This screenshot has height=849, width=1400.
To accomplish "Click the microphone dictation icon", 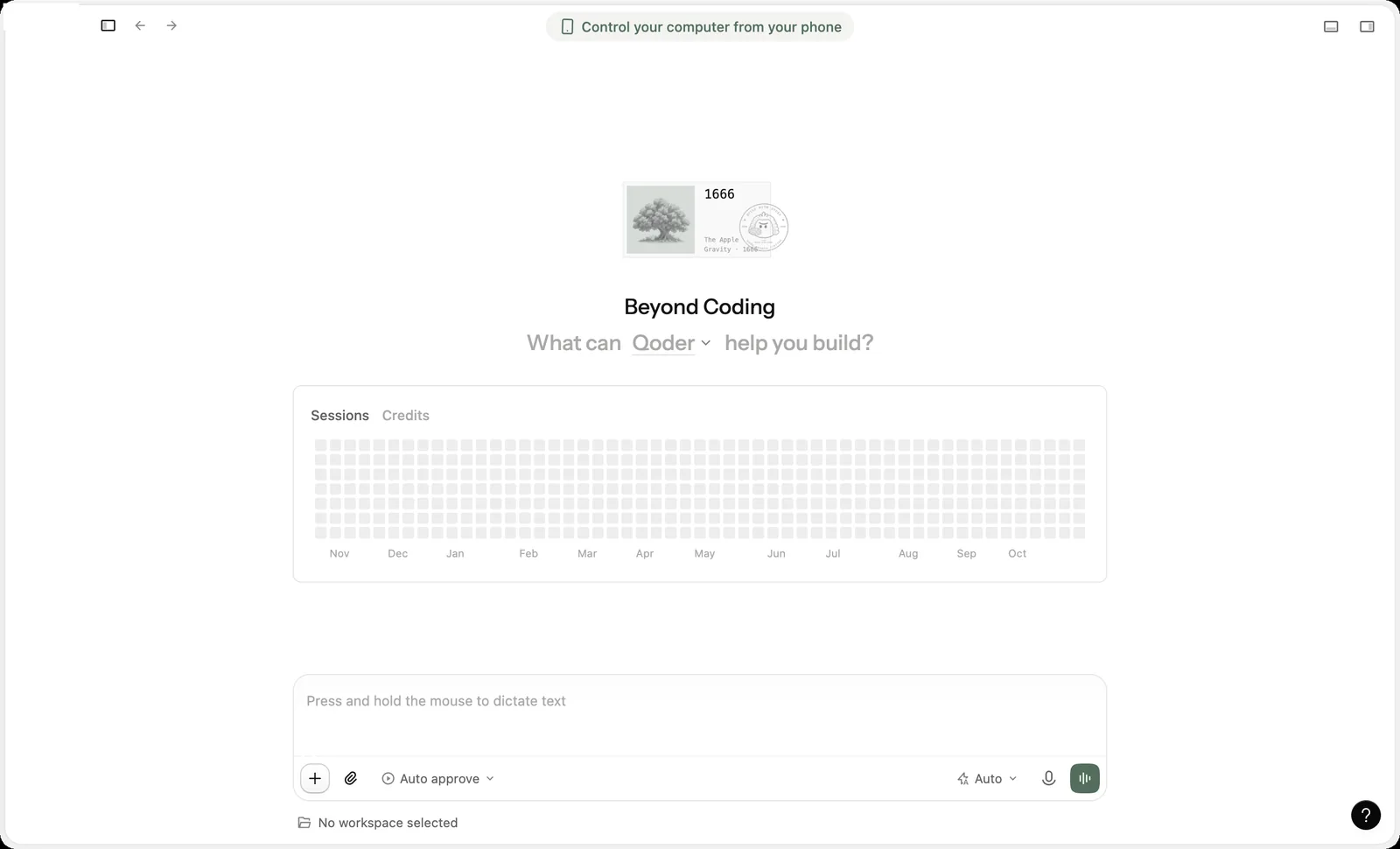I will click(x=1048, y=778).
